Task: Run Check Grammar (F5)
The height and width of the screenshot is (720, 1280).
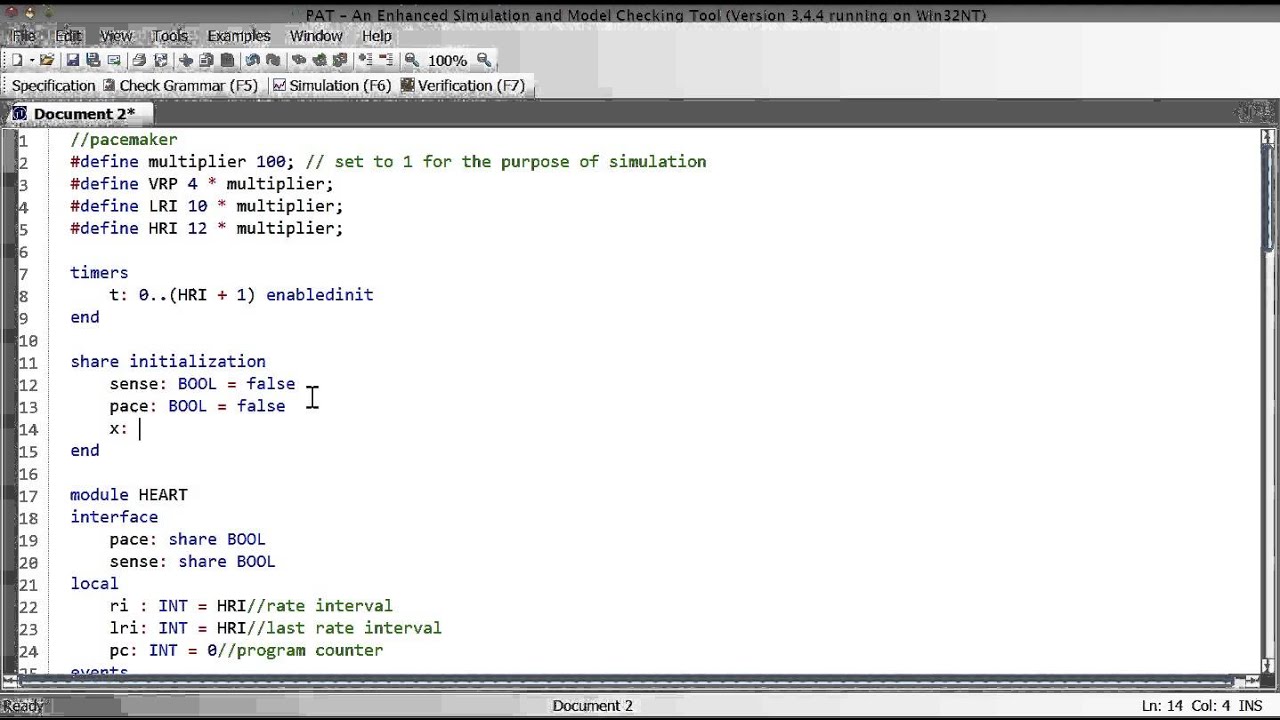Action: pos(180,86)
